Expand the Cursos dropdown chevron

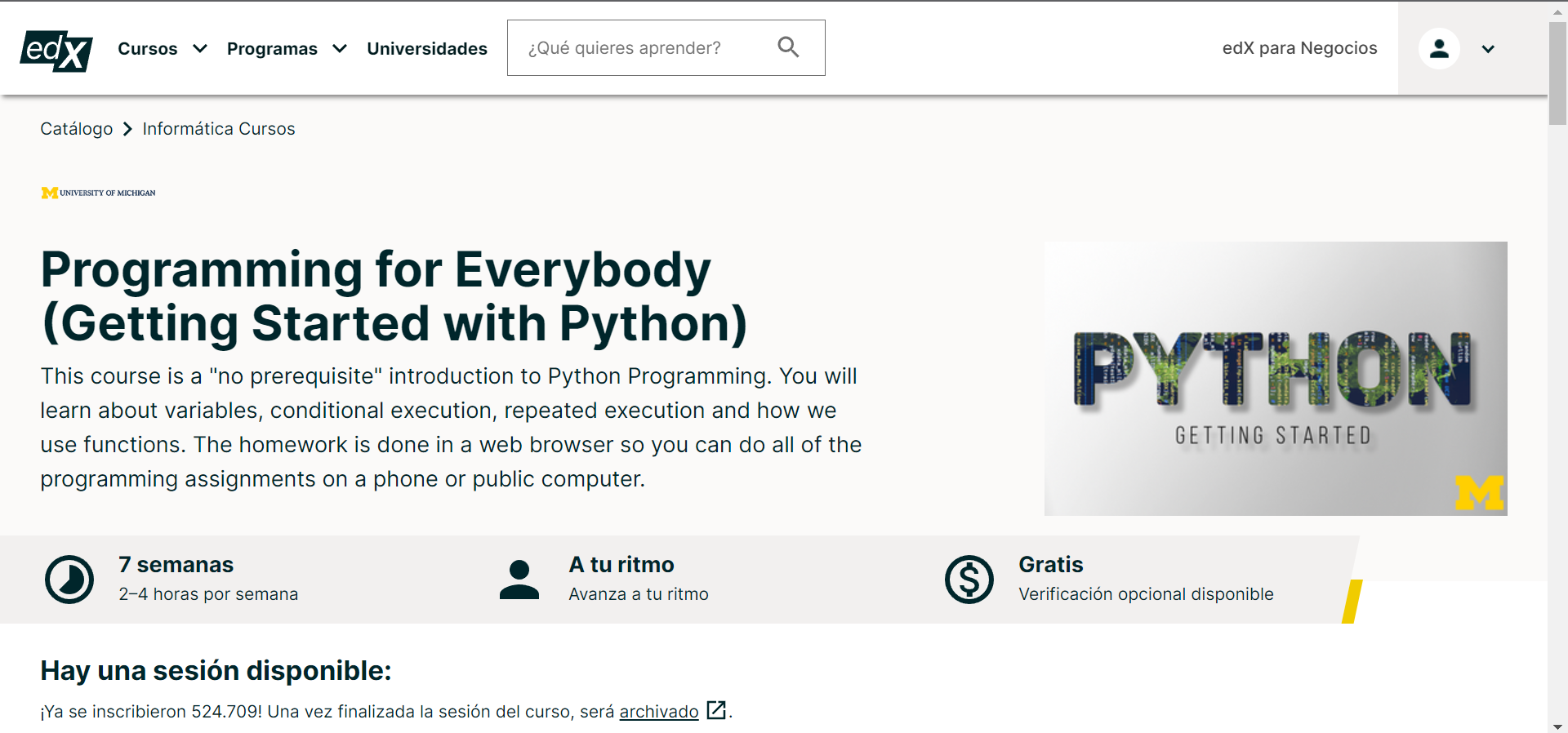coord(200,49)
